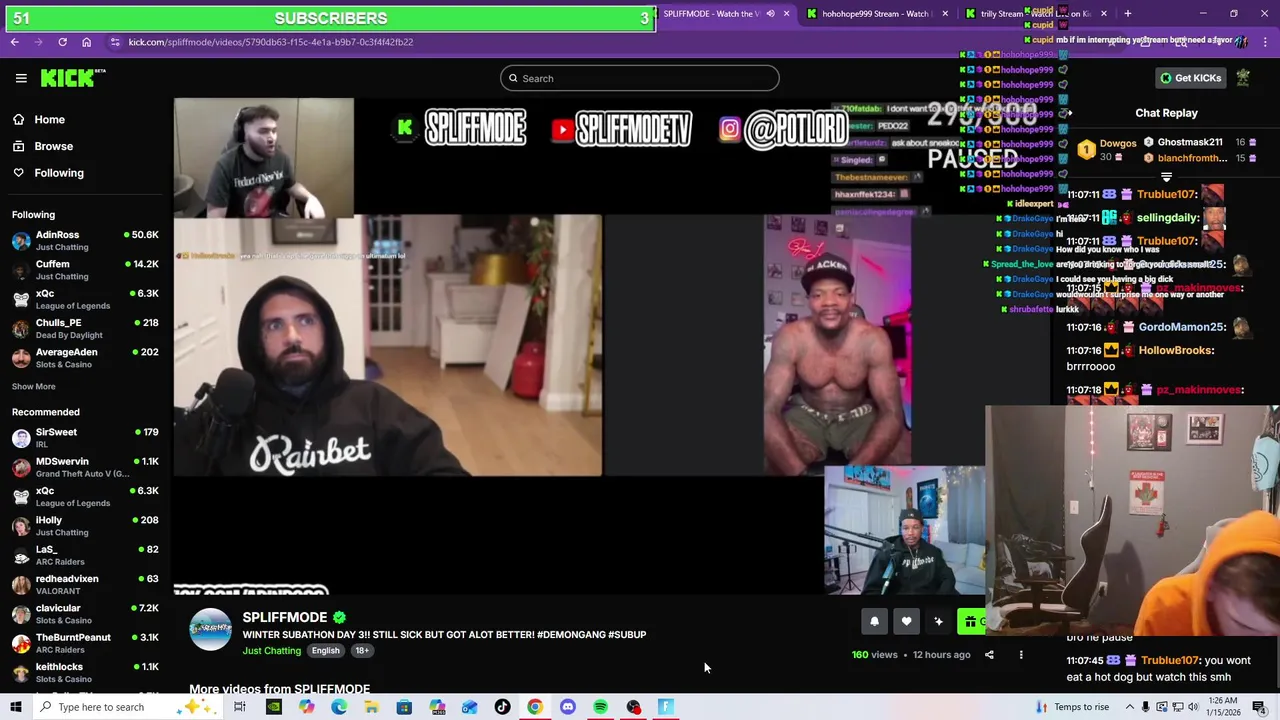
Task: Click the Get KICKs button
Action: (1190, 78)
